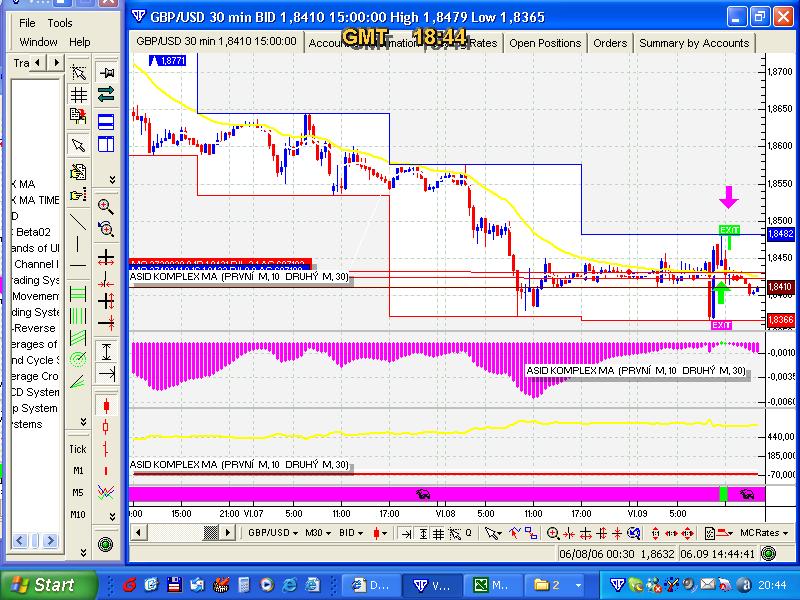Expand the chevron below the chart type icons
The image size is (800, 600).
pyautogui.click(x=112, y=517)
